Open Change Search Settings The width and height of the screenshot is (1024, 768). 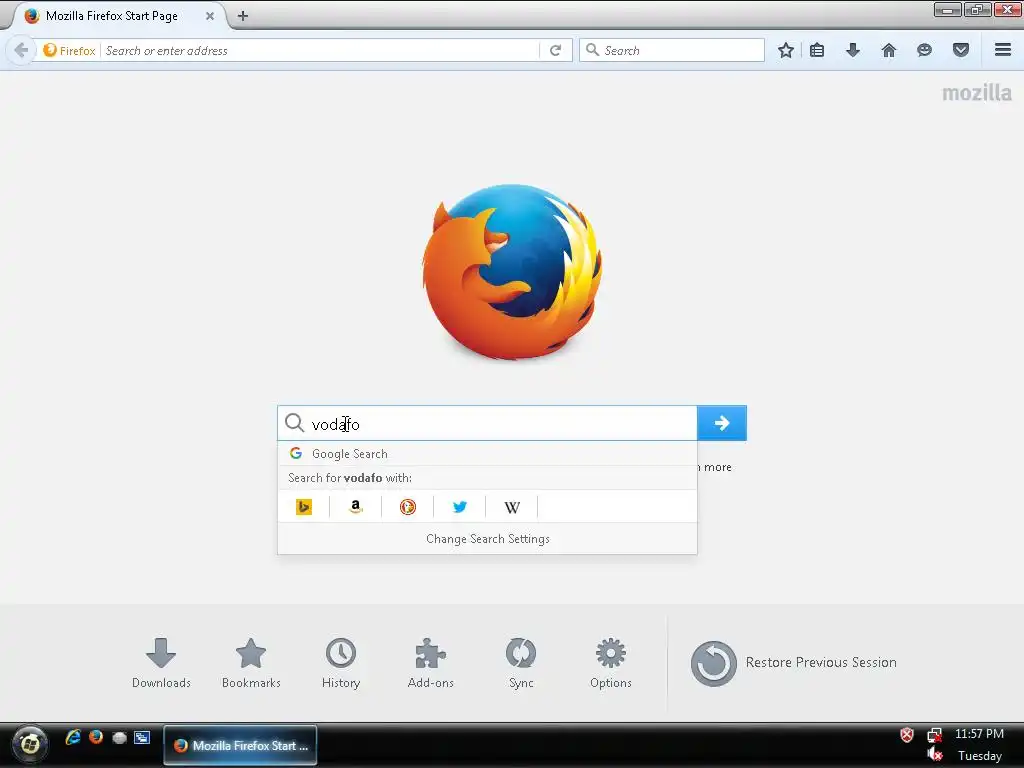click(487, 539)
